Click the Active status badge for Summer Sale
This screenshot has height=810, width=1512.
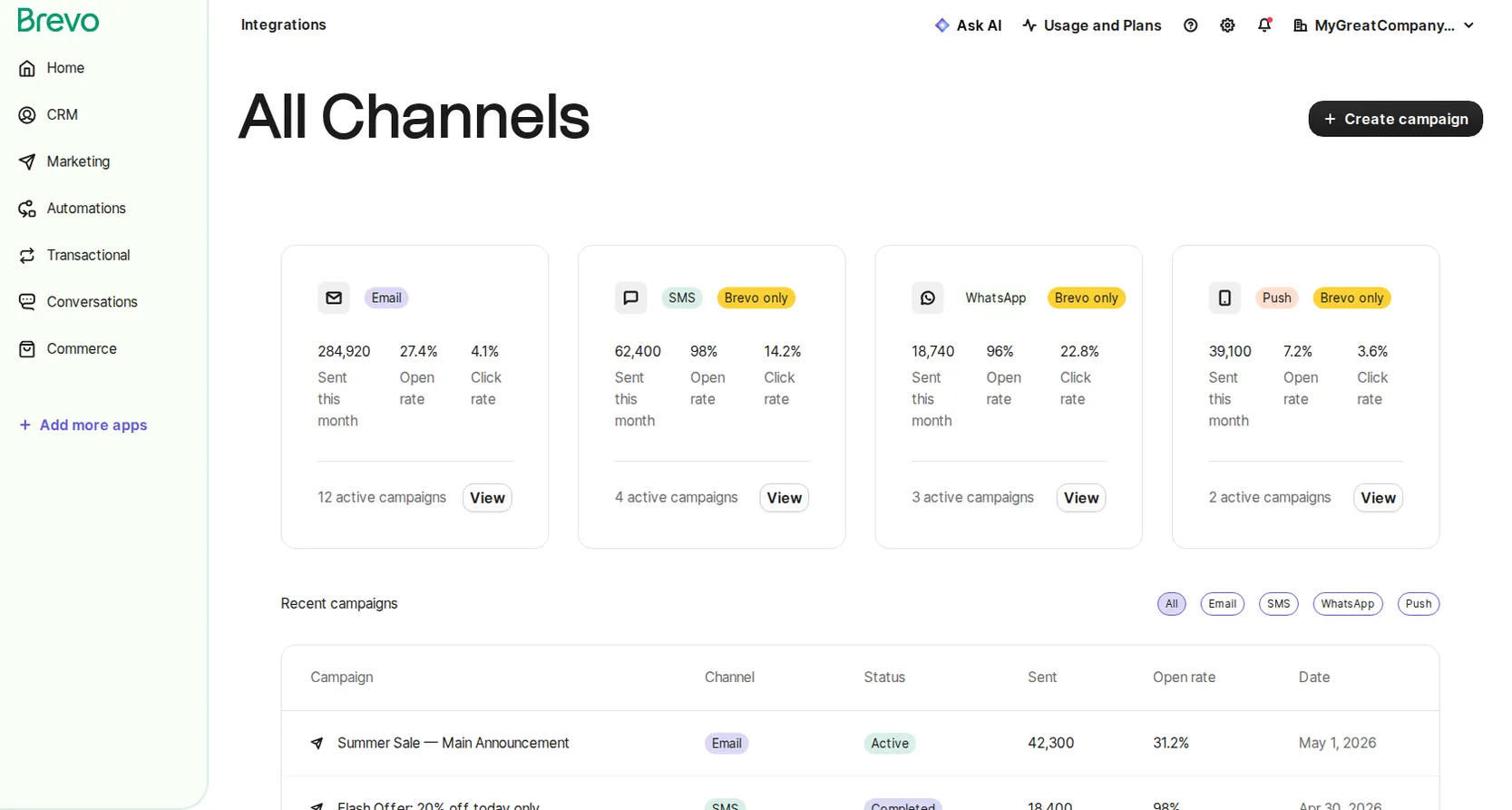890,744
